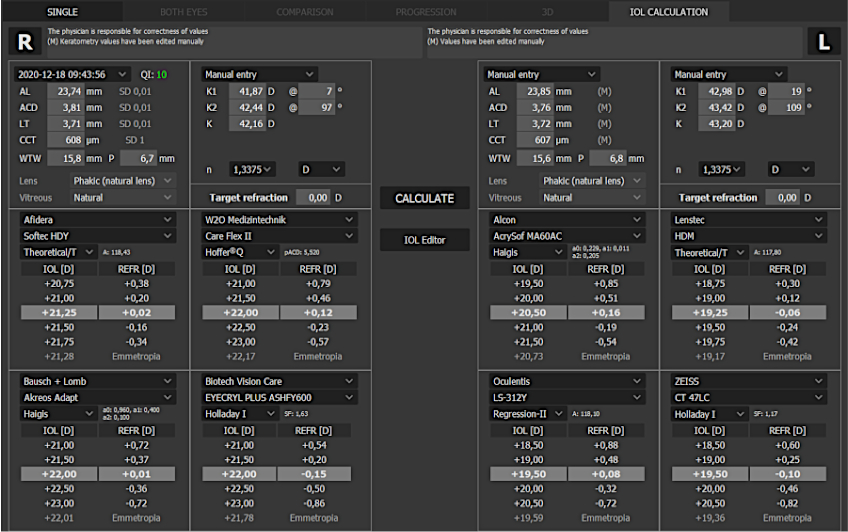The width and height of the screenshot is (848, 532).
Task: Open the BOTH EYES tab
Action: (x=183, y=12)
